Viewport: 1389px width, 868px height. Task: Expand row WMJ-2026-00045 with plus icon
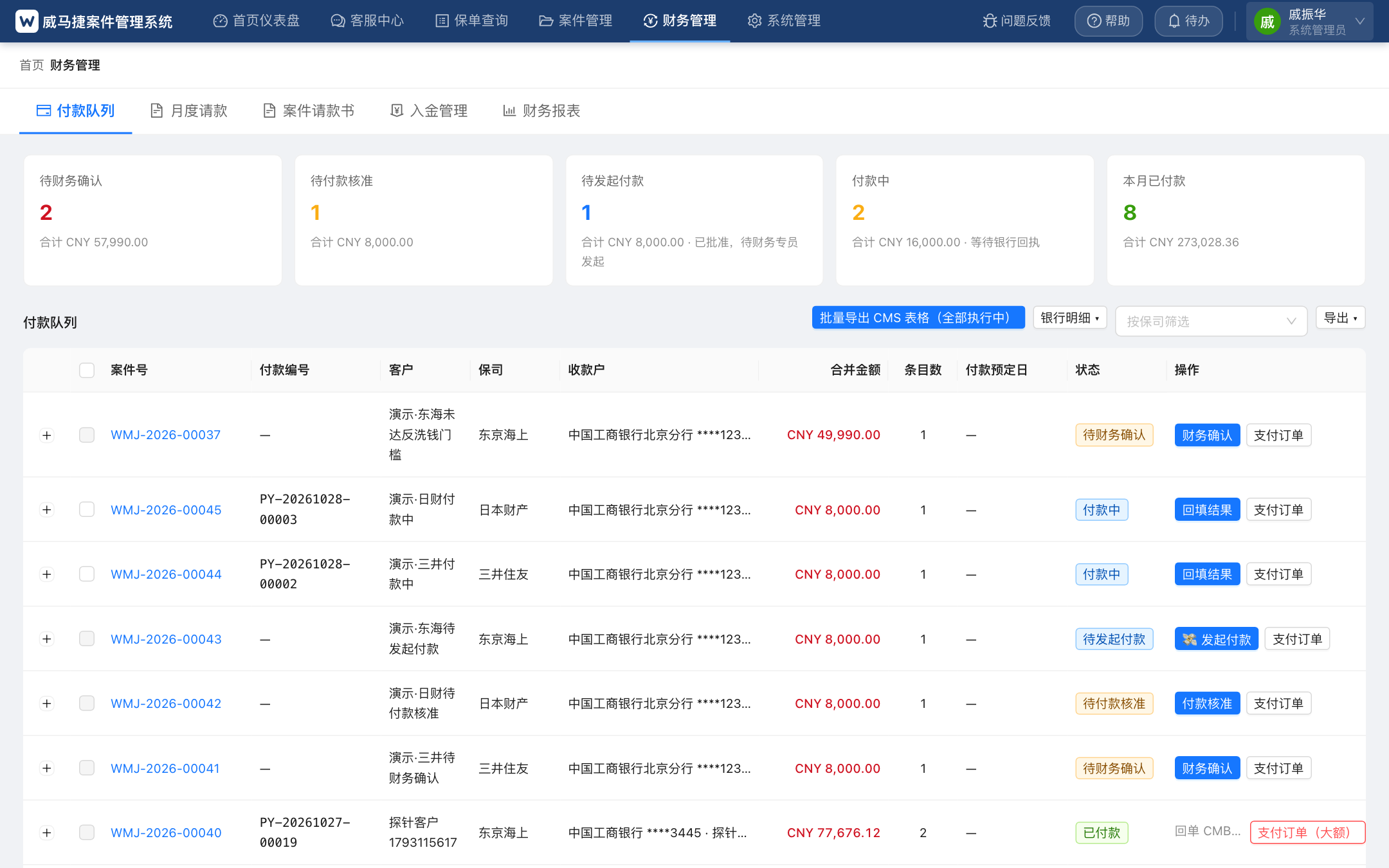(x=47, y=510)
